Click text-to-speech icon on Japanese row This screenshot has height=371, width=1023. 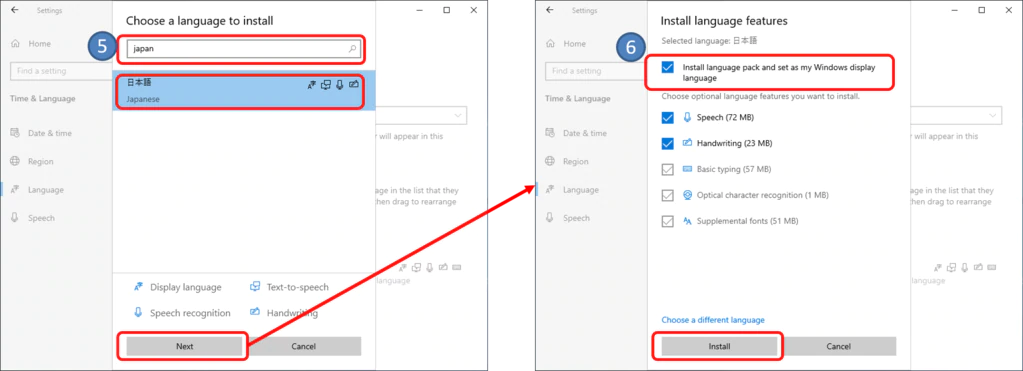tap(326, 85)
